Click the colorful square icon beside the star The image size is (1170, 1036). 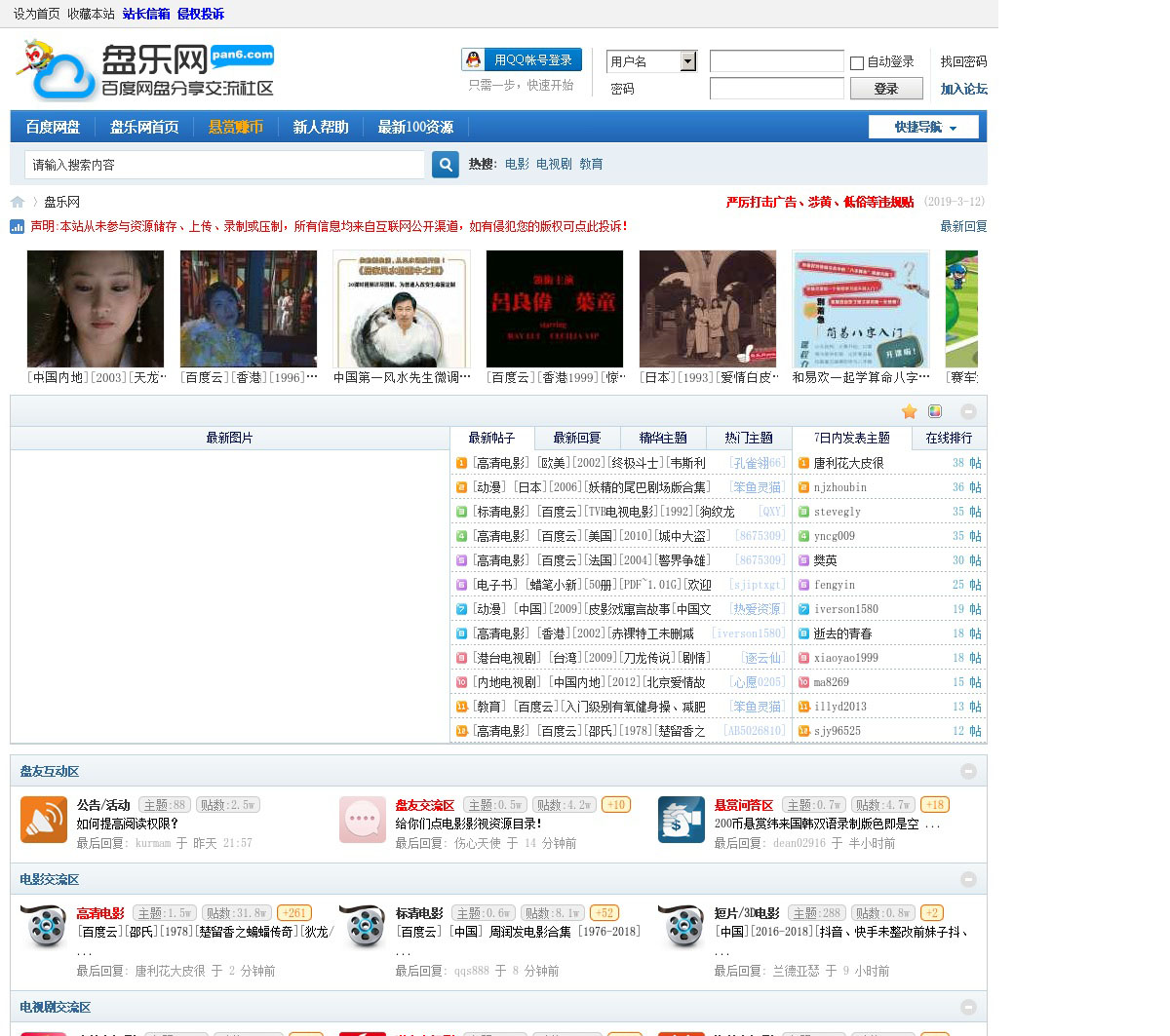935,411
